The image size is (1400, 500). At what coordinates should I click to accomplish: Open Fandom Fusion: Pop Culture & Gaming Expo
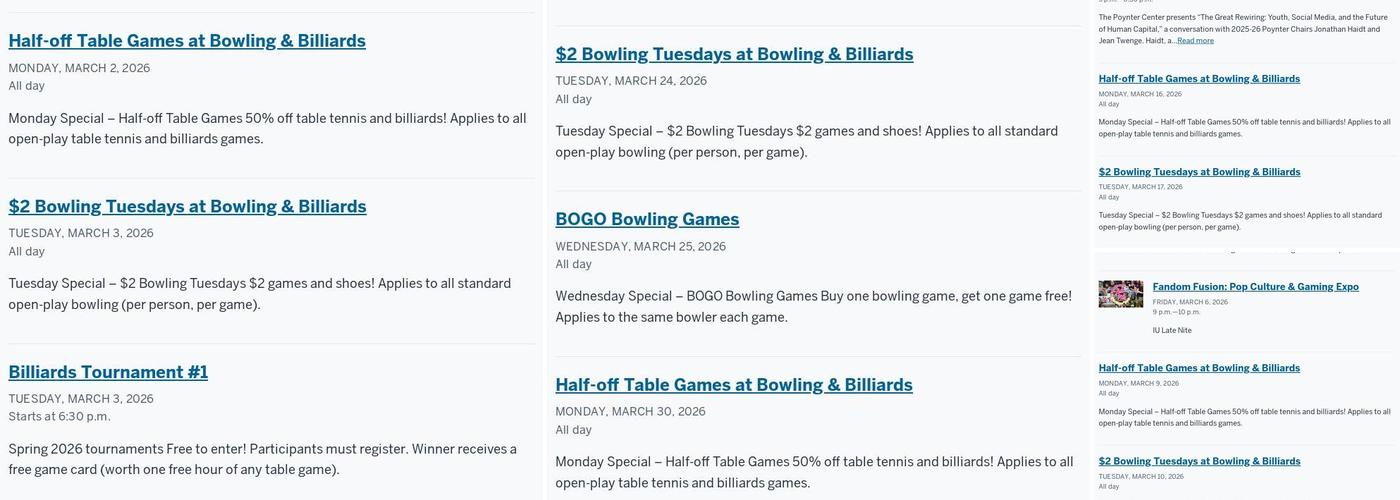(1255, 287)
